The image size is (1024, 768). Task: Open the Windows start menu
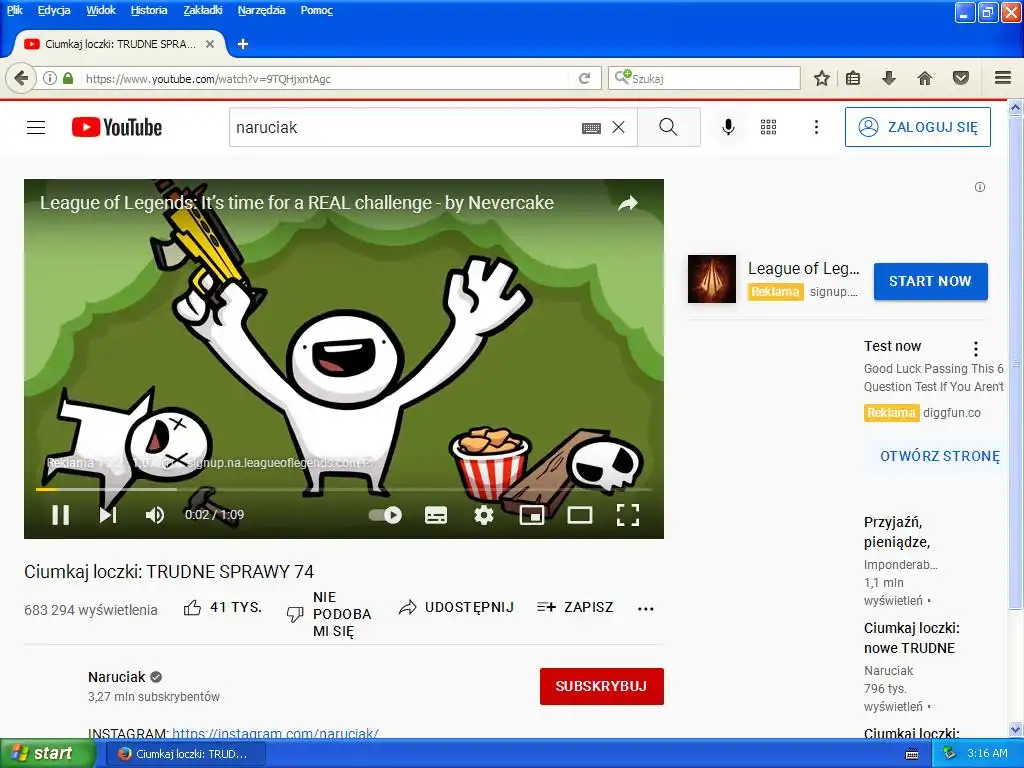pyautogui.click(x=47, y=754)
